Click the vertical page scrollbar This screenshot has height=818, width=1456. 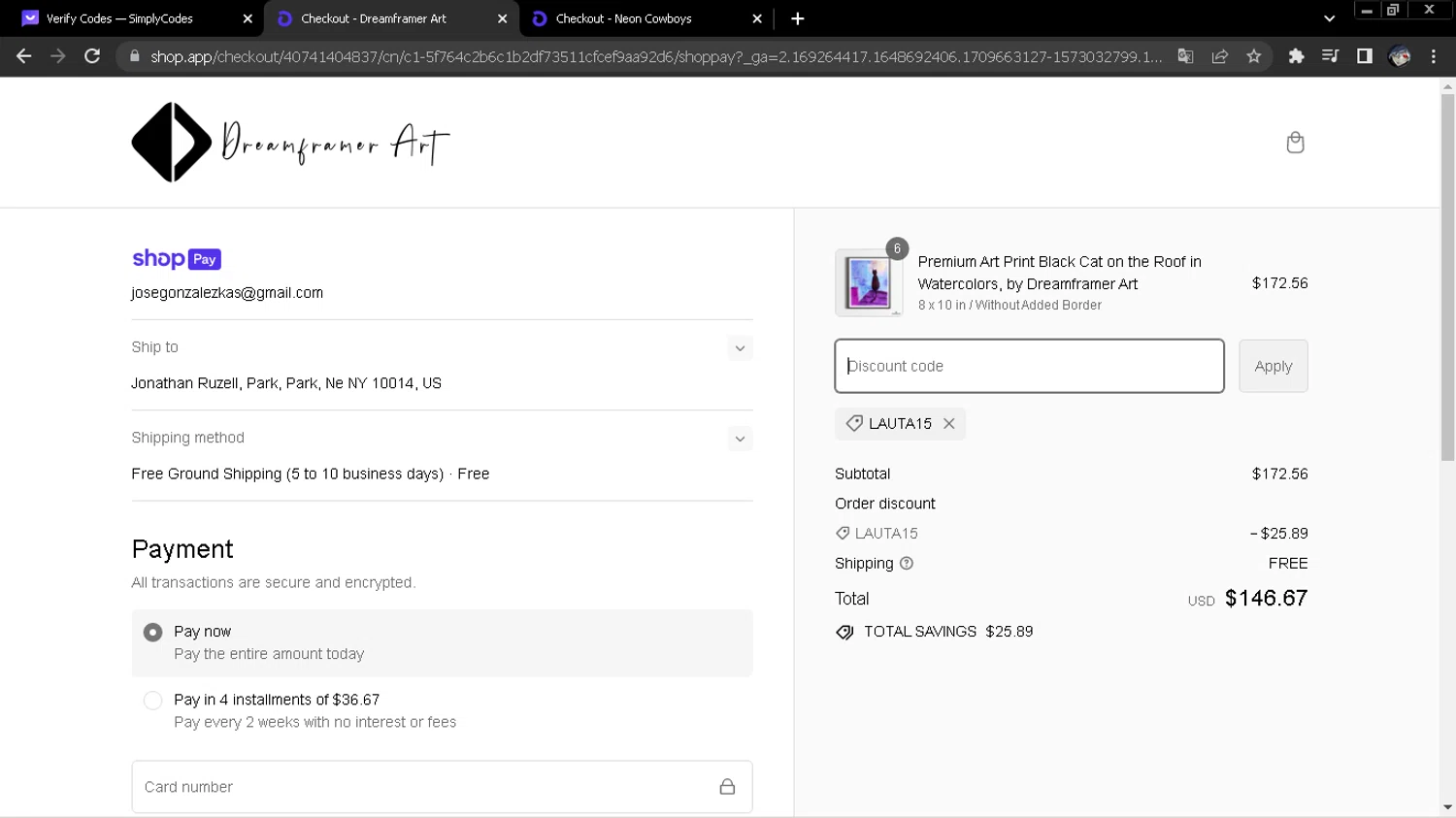pos(1447,278)
